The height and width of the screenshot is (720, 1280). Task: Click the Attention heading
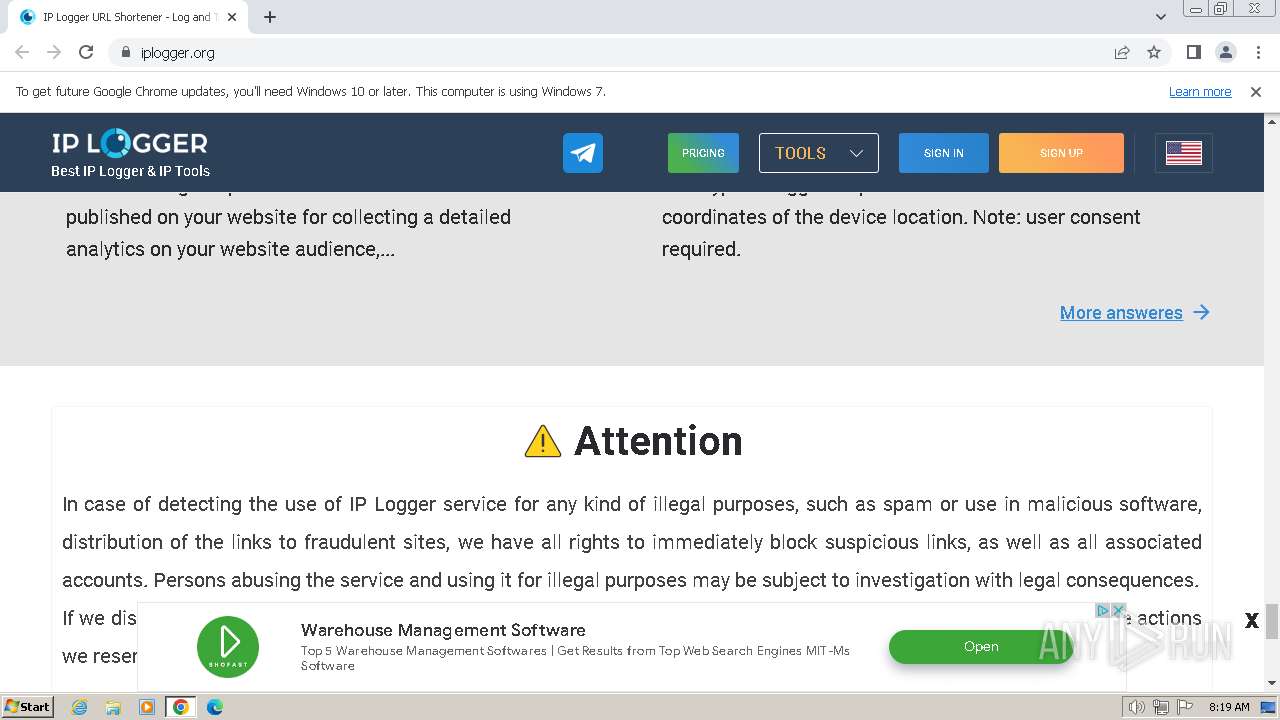(x=658, y=441)
